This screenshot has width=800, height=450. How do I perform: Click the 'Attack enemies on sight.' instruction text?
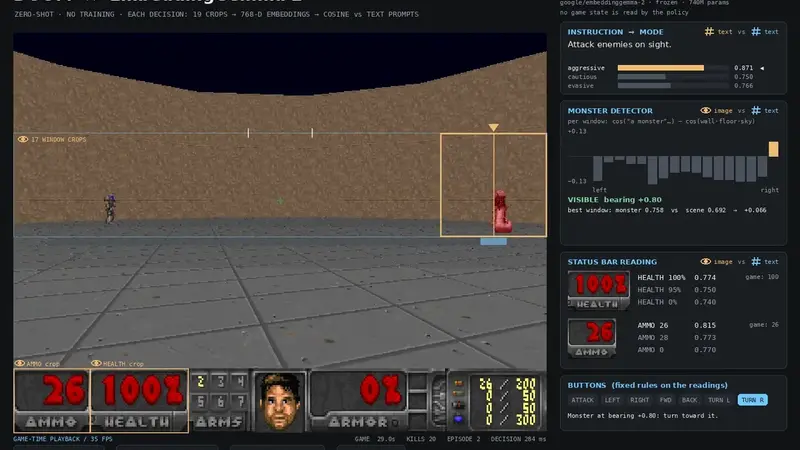click(619, 44)
